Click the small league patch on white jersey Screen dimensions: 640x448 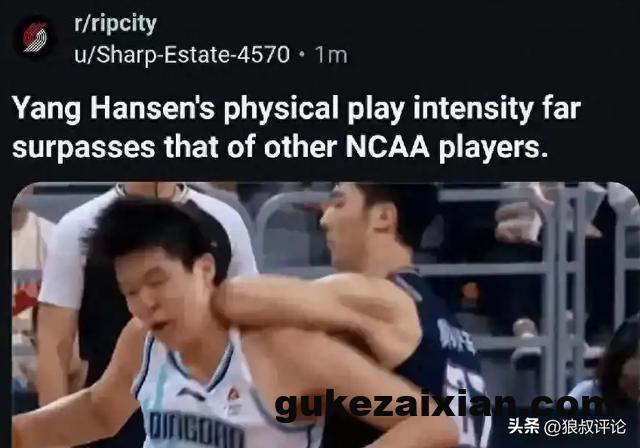coord(233,397)
